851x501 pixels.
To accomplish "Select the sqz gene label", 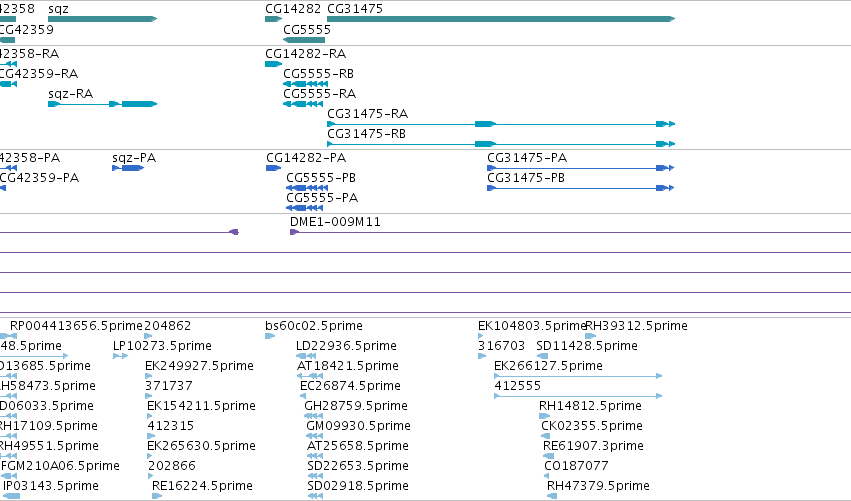I will pyautogui.click(x=59, y=9).
